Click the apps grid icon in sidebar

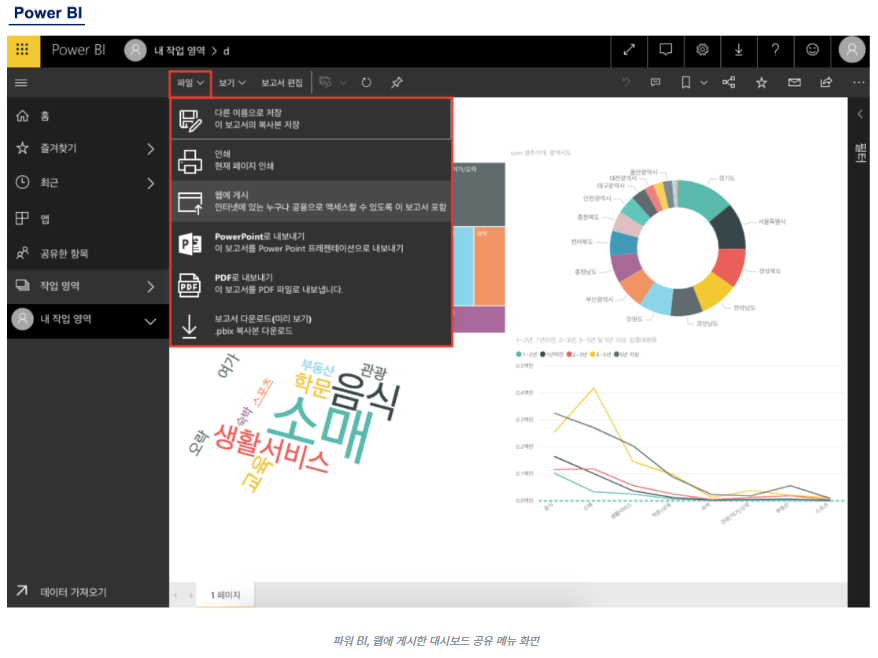coord(22,218)
